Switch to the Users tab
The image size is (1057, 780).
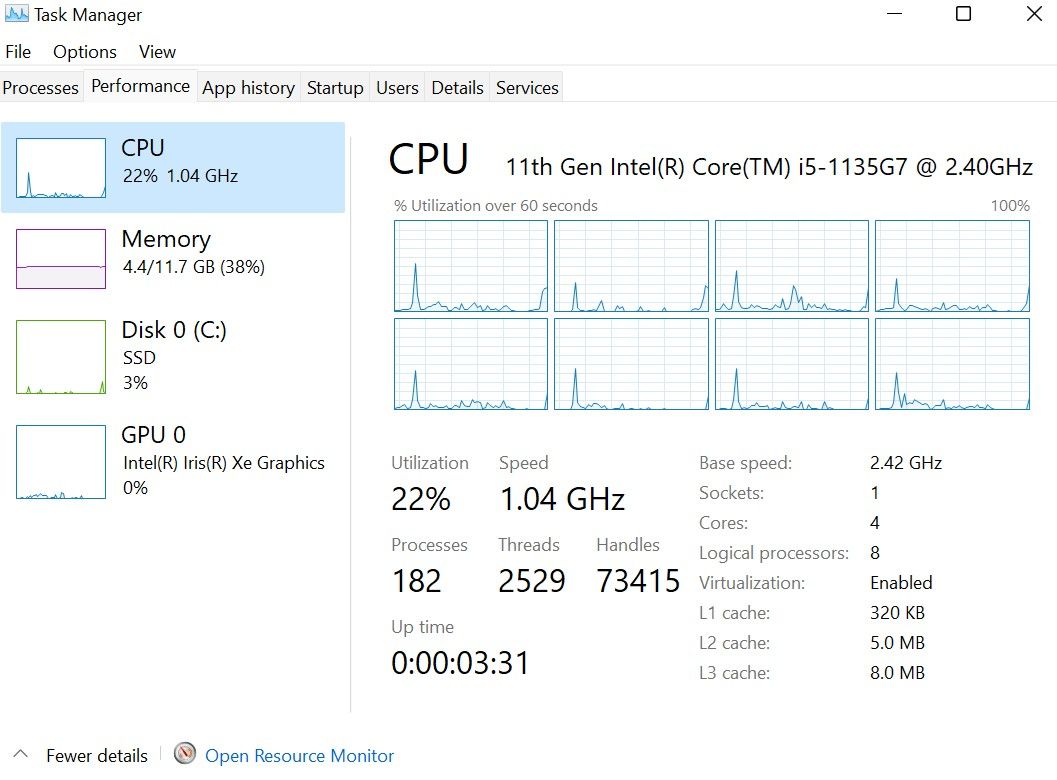pyautogui.click(x=396, y=87)
